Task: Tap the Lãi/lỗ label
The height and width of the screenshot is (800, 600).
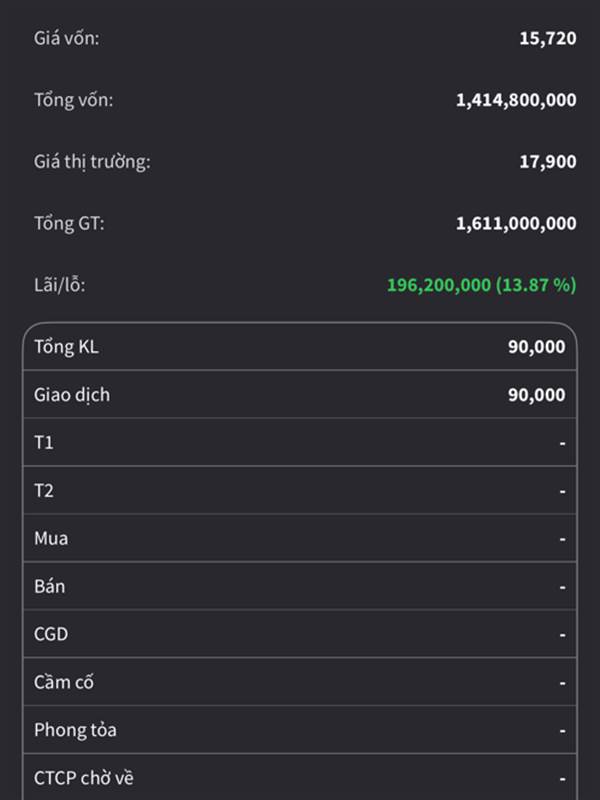Action: (x=60, y=285)
